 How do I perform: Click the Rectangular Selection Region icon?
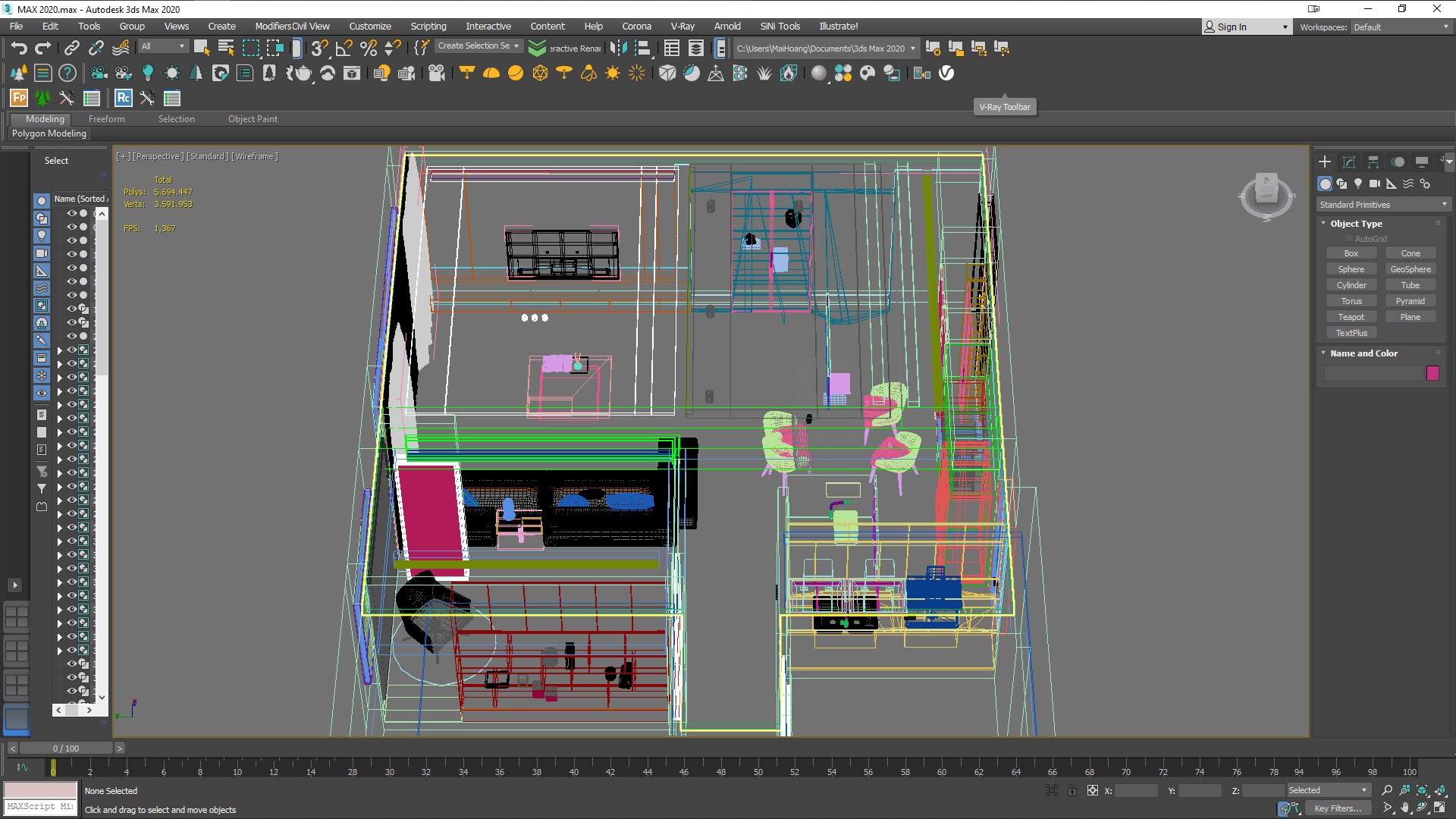tap(250, 49)
